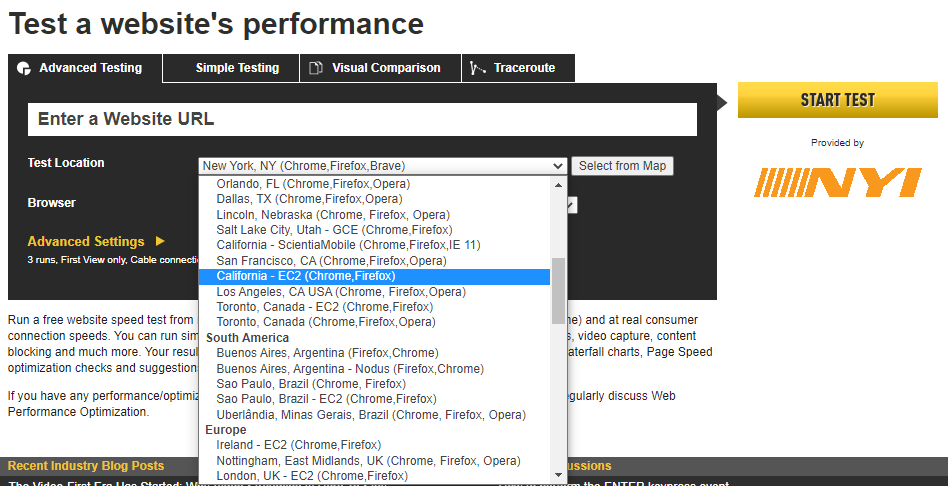Select San Francisco, CA location option
Viewport: 948px width, 486px height.
click(374, 261)
